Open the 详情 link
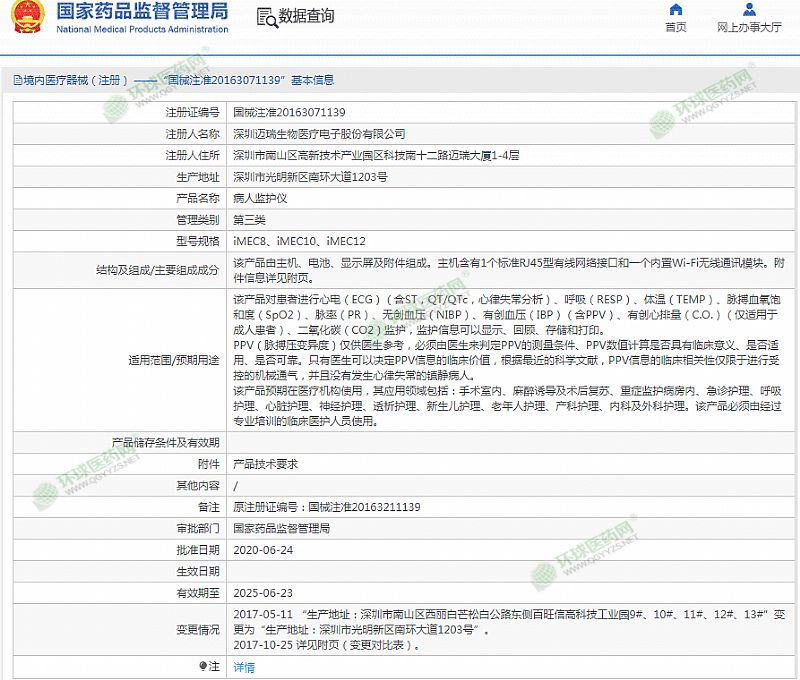800x680 pixels. (x=244, y=667)
